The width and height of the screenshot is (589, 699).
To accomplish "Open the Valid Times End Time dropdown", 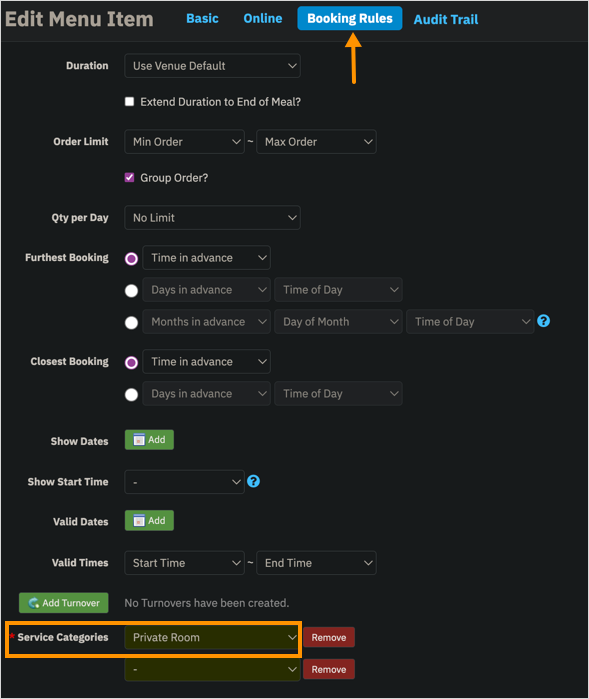I will 317,563.
